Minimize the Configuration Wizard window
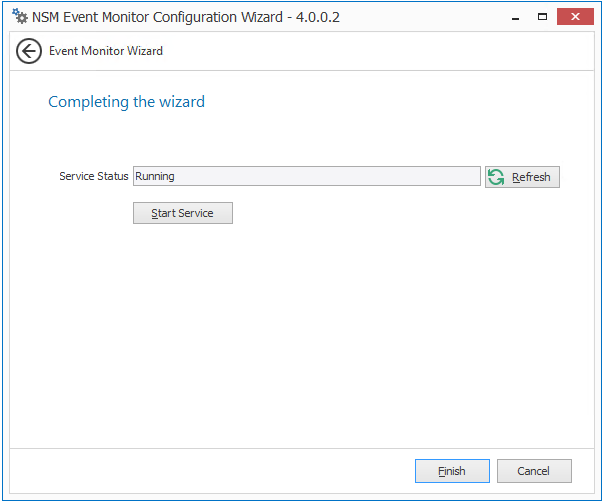This screenshot has width=604, height=504. 515,17
